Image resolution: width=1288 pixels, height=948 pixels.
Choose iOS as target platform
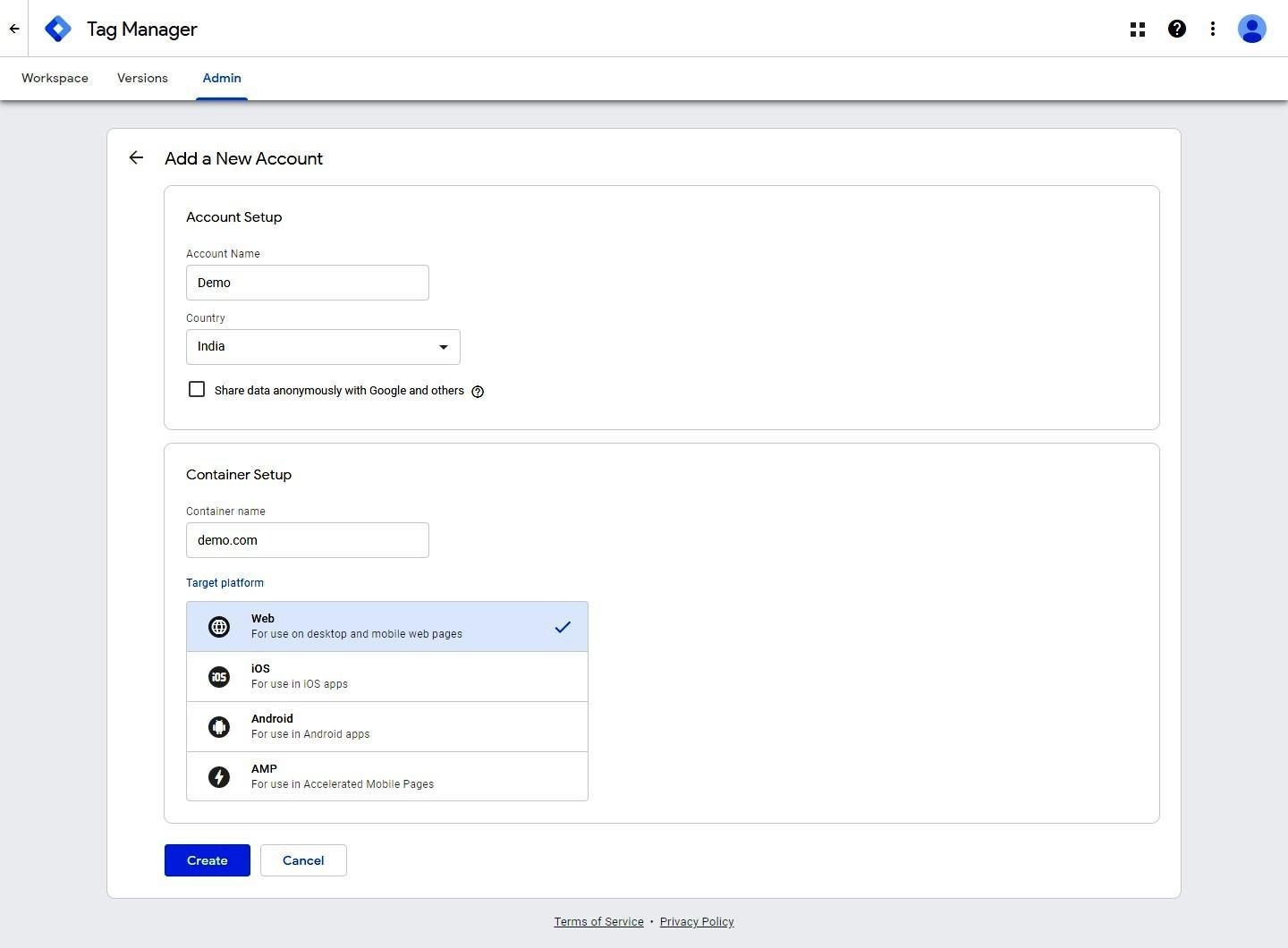point(386,676)
